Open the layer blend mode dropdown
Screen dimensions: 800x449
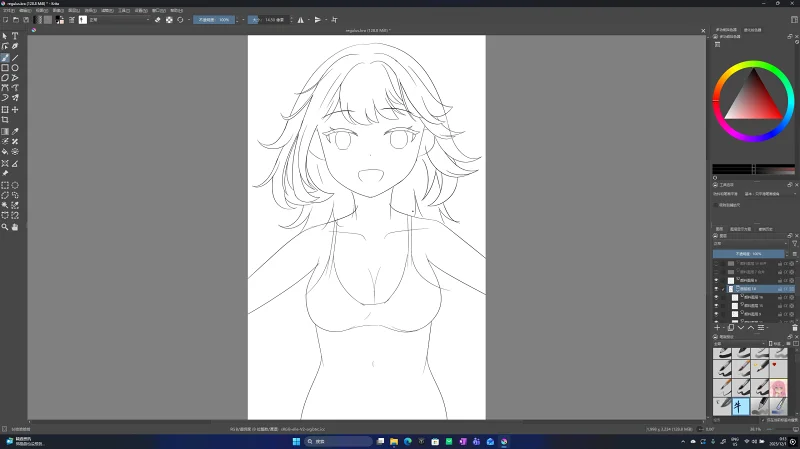(x=750, y=243)
